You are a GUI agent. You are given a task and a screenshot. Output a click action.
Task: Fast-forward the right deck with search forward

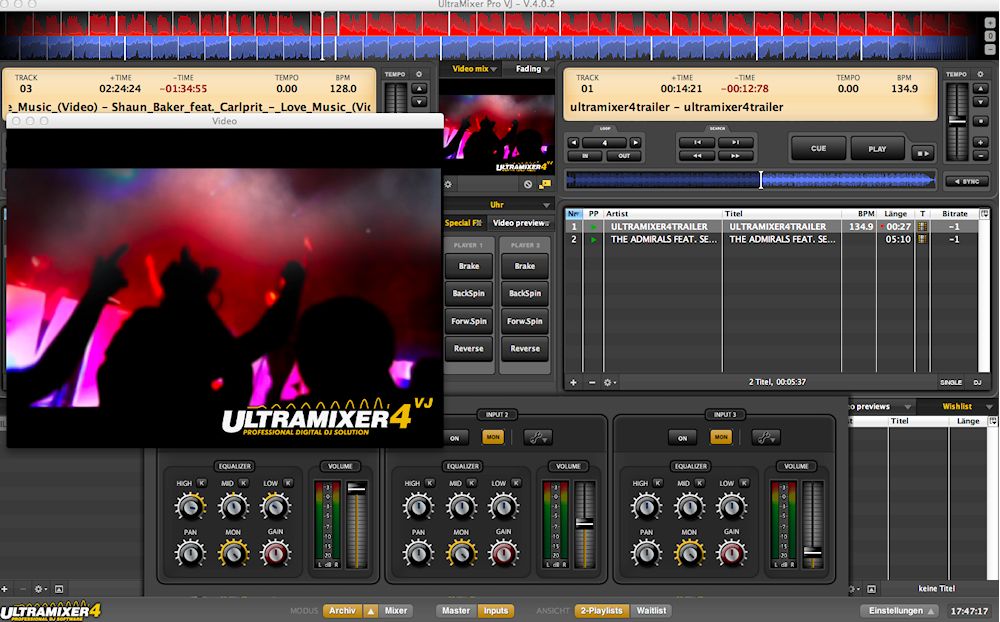(735, 156)
